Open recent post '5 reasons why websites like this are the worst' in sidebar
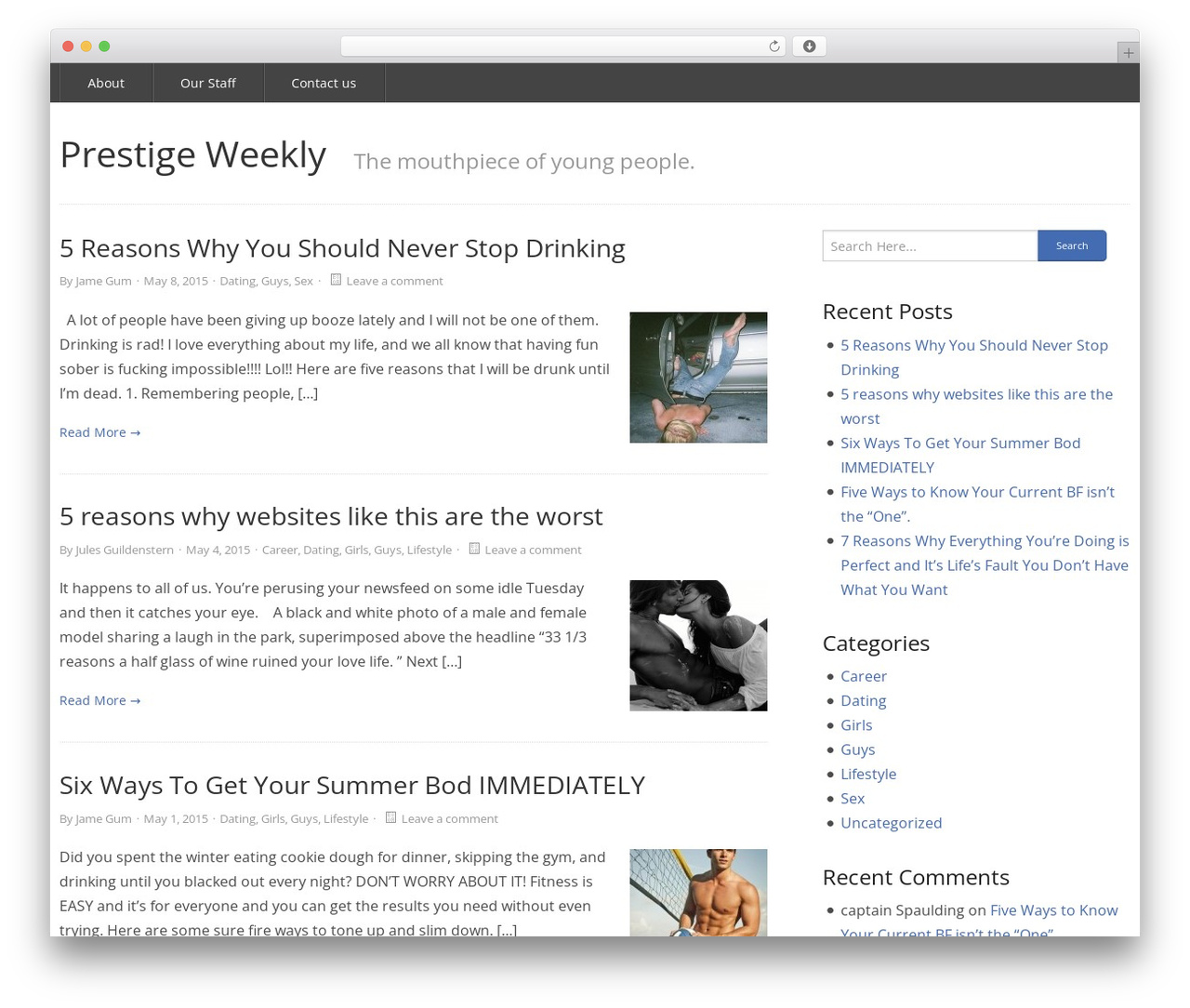The width and height of the screenshot is (1190, 1008). tap(976, 406)
